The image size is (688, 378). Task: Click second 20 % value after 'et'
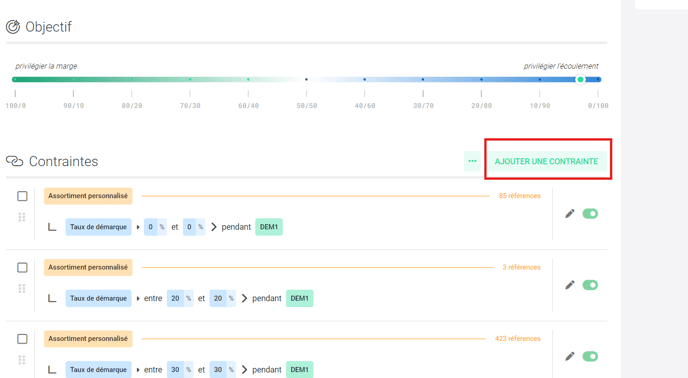coord(222,299)
